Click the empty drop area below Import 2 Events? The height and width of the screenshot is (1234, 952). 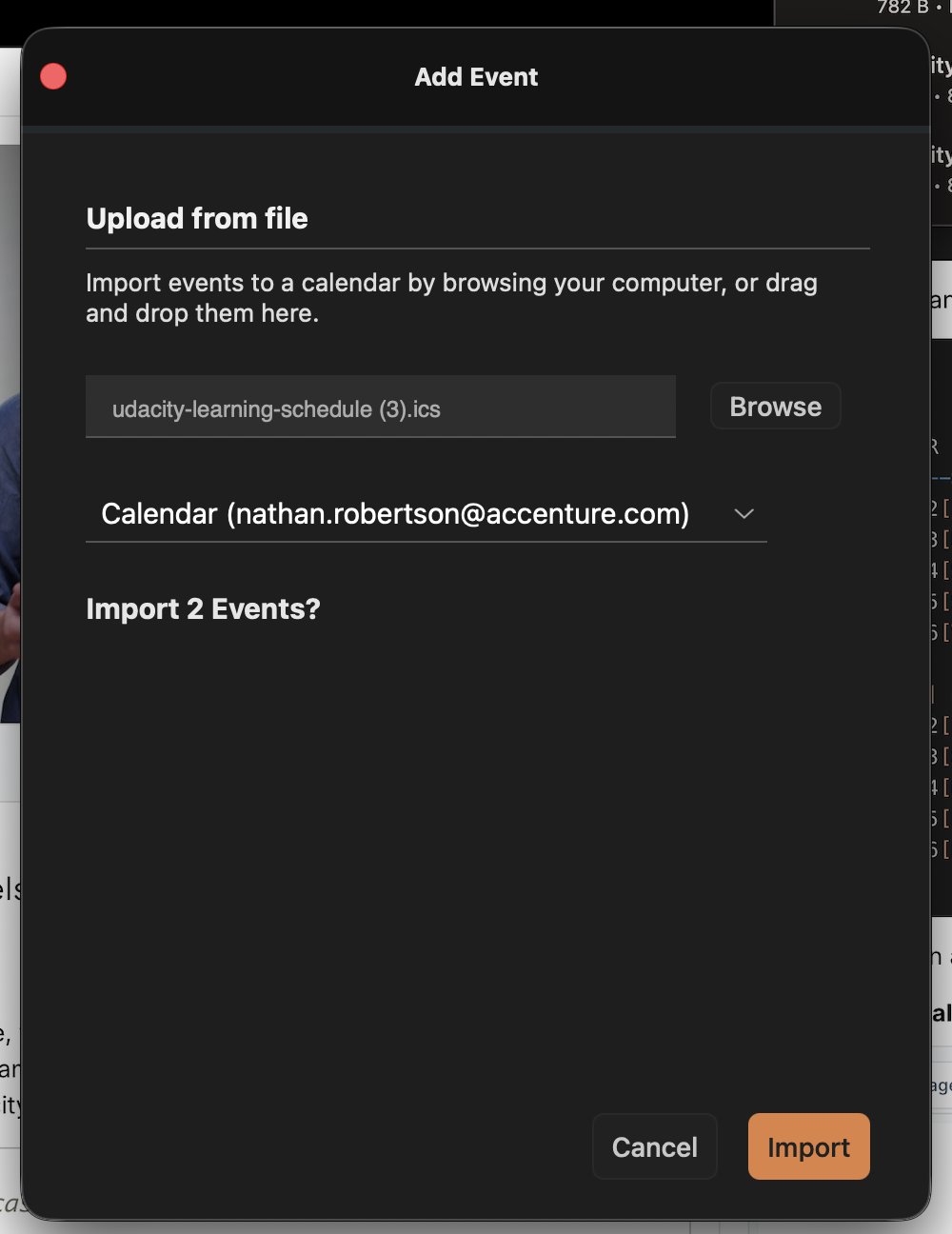click(x=476, y=857)
